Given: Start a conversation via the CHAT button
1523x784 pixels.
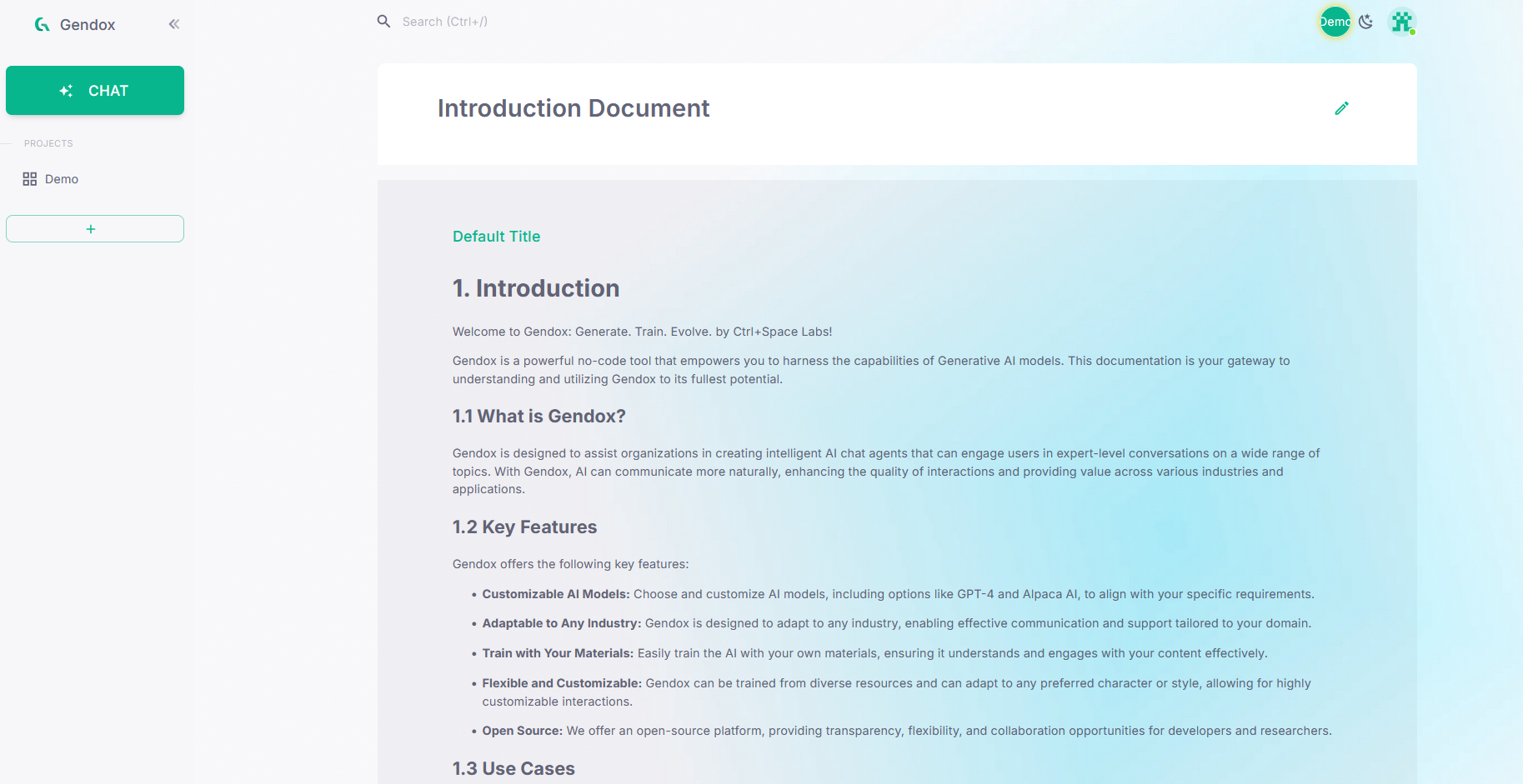Looking at the screenshot, I should click(95, 90).
